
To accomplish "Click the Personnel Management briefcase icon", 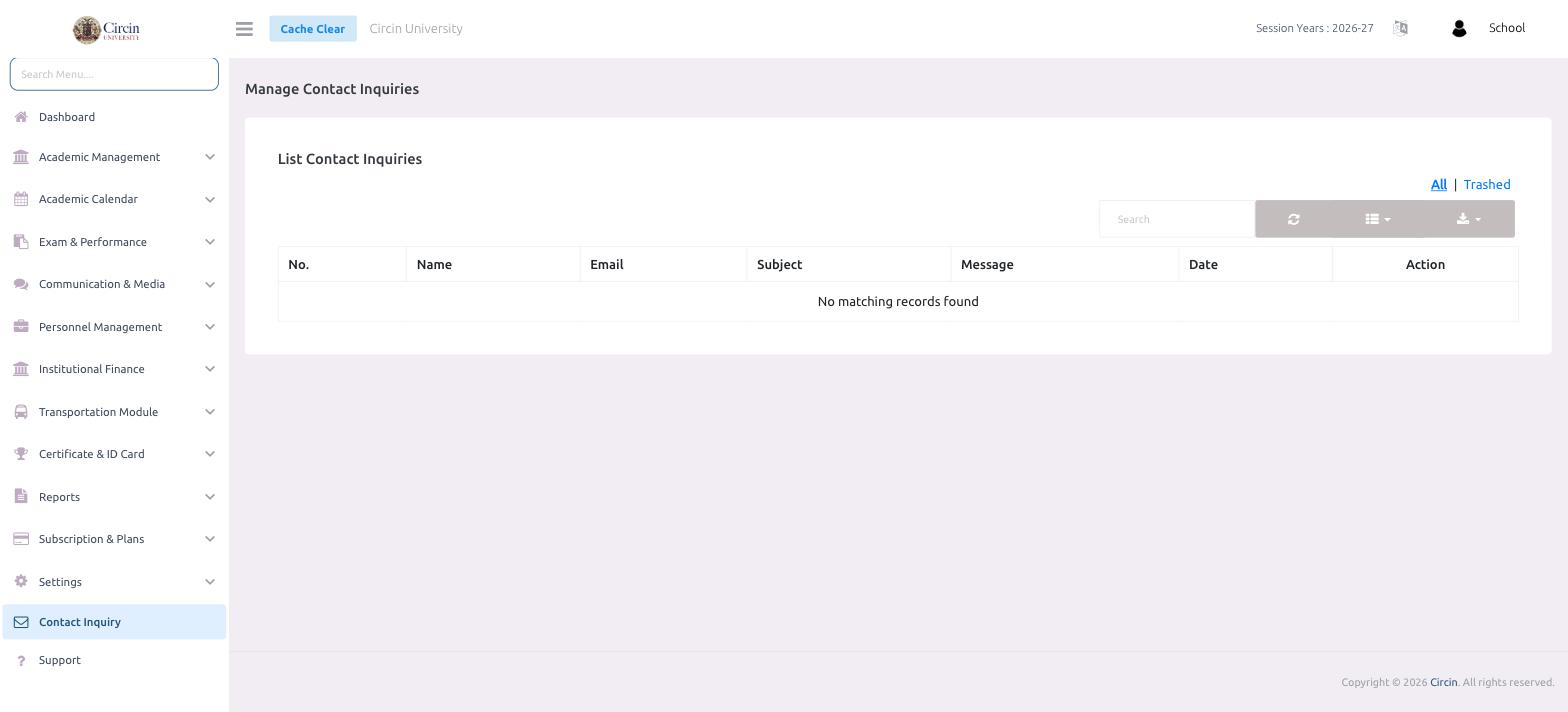I will pyautogui.click(x=21, y=327).
